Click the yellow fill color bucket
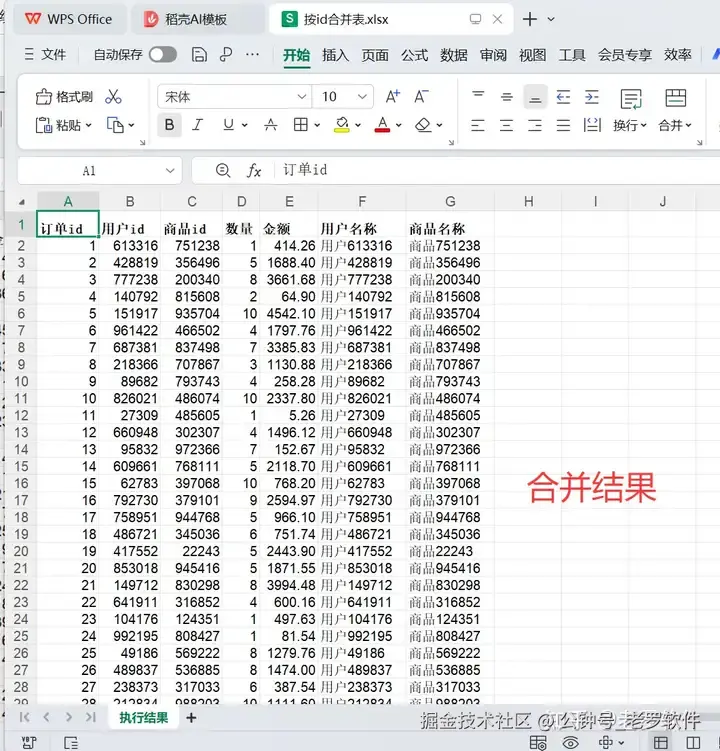Viewport: 720px width, 751px height. pos(342,125)
